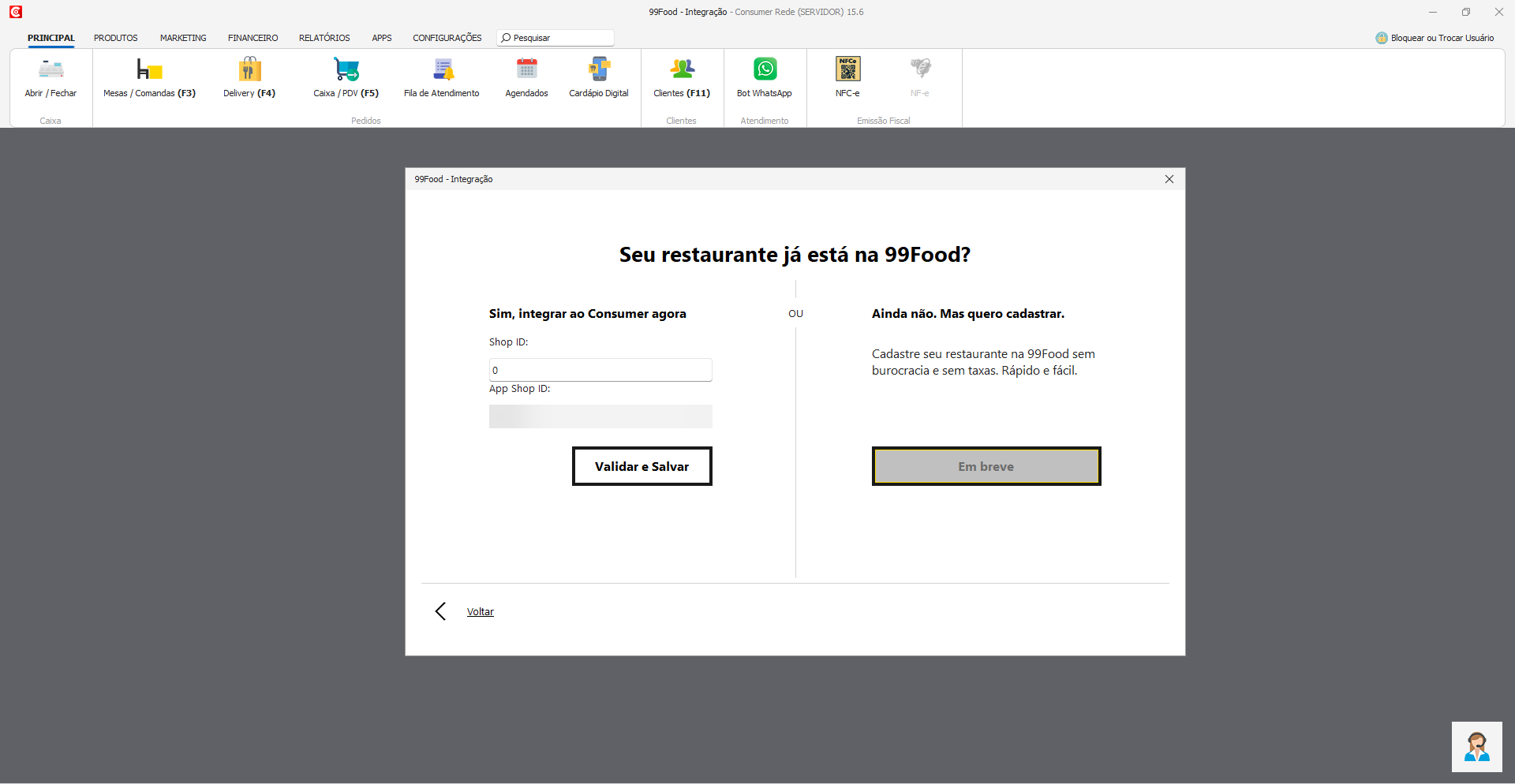
Task: Open NFC-e fiscal emission
Action: [847, 71]
